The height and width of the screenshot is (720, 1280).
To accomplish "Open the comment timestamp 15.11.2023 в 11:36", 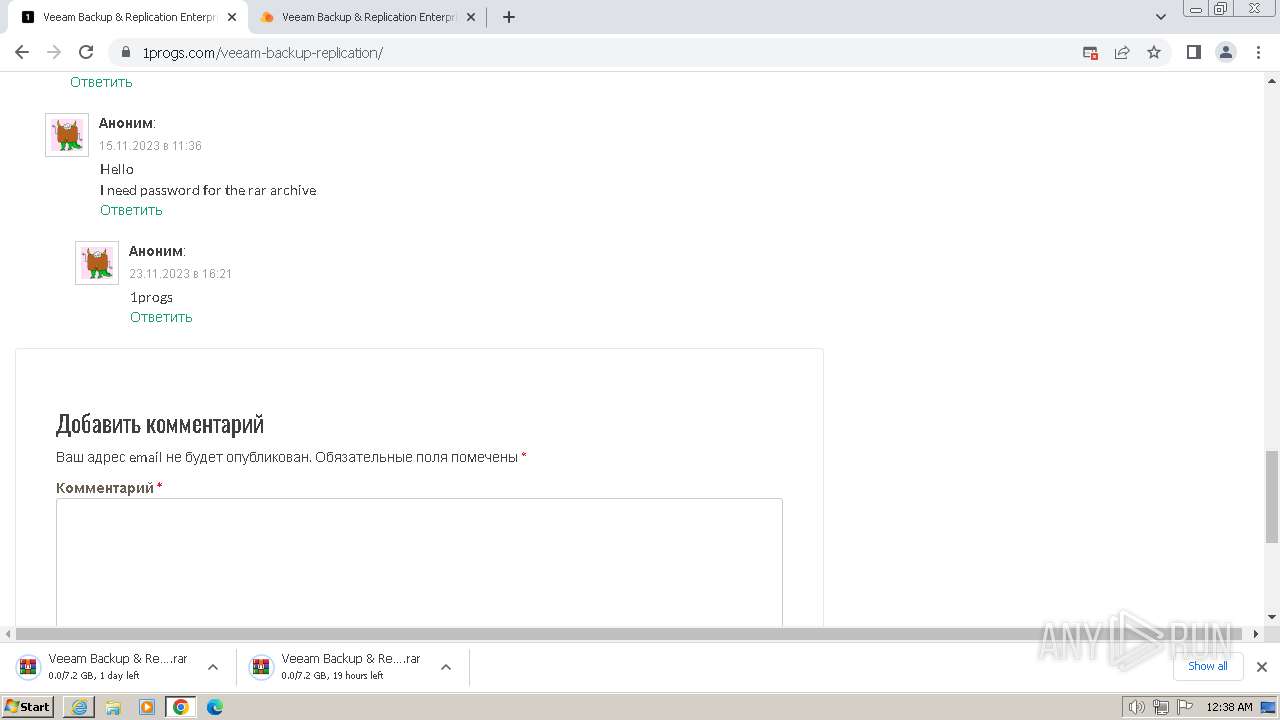I will pyautogui.click(x=150, y=146).
